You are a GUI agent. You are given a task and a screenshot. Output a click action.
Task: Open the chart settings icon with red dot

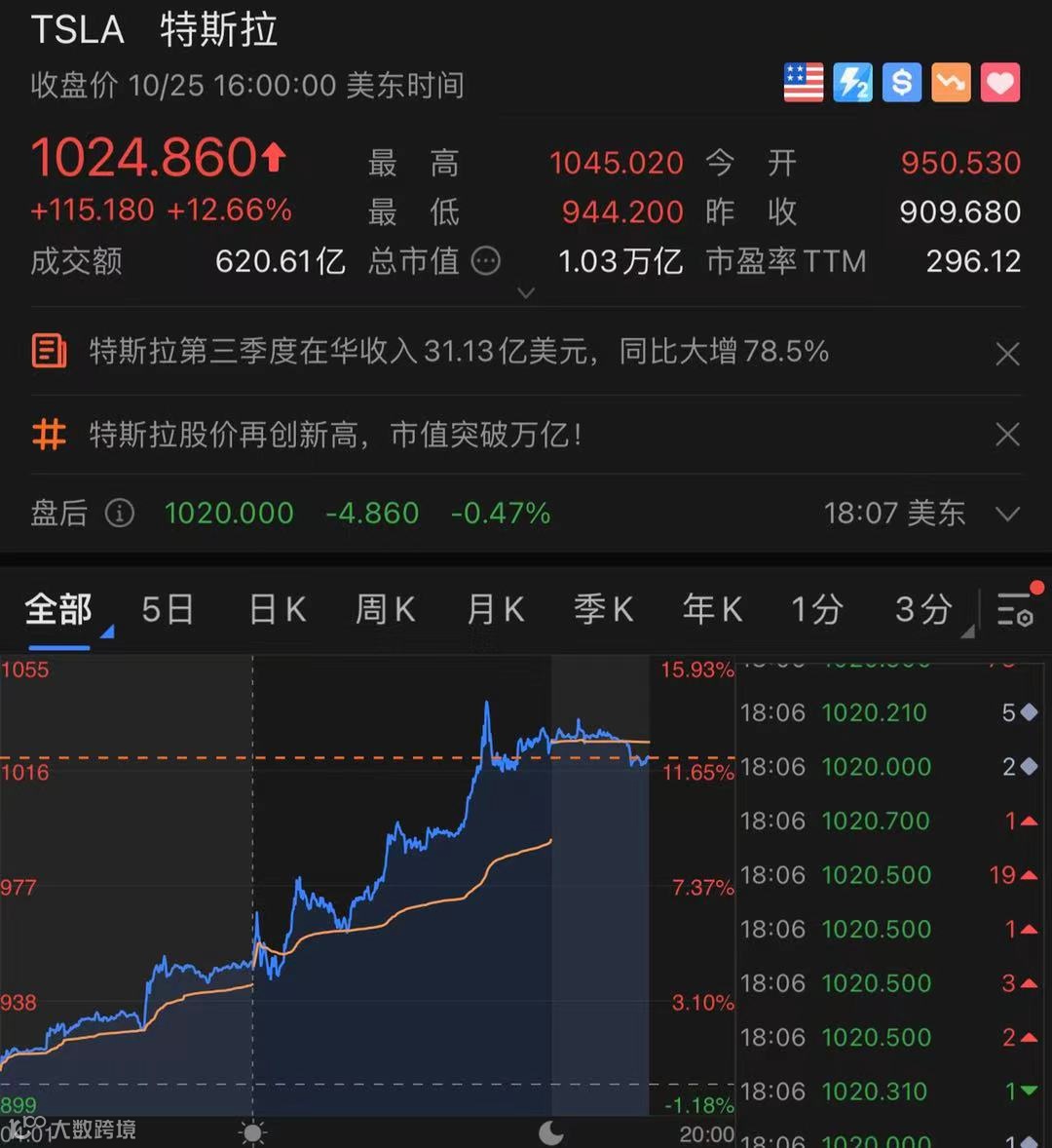pyautogui.click(x=1016, y=608)
